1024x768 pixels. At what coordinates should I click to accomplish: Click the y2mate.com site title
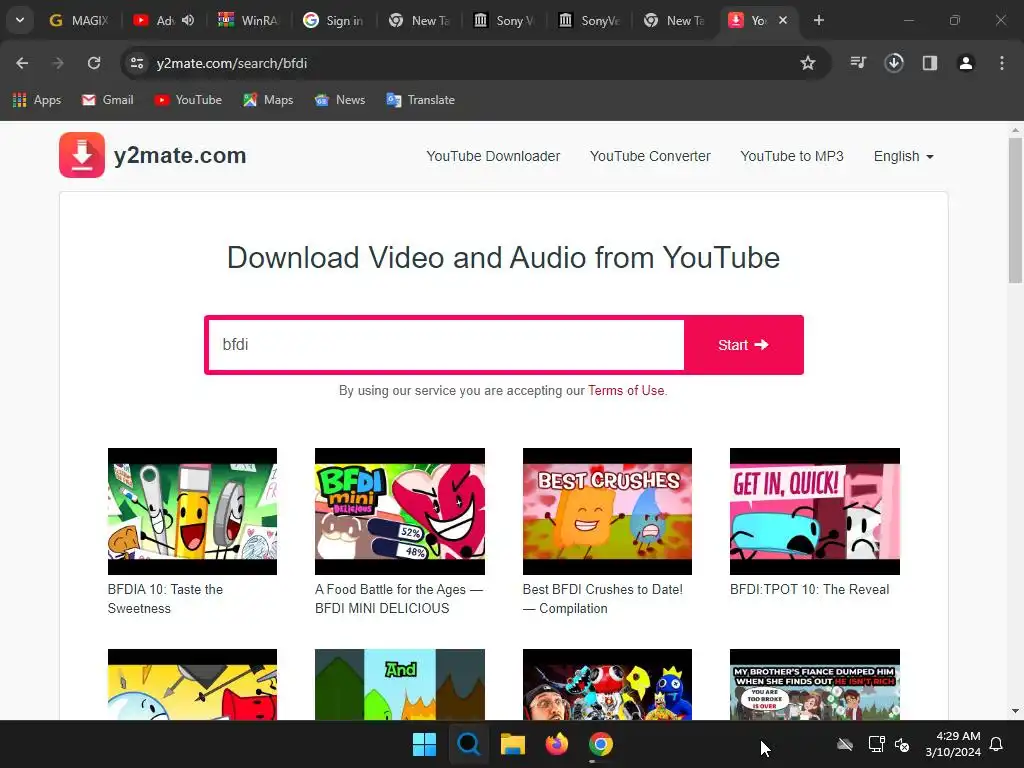point(180,155)
